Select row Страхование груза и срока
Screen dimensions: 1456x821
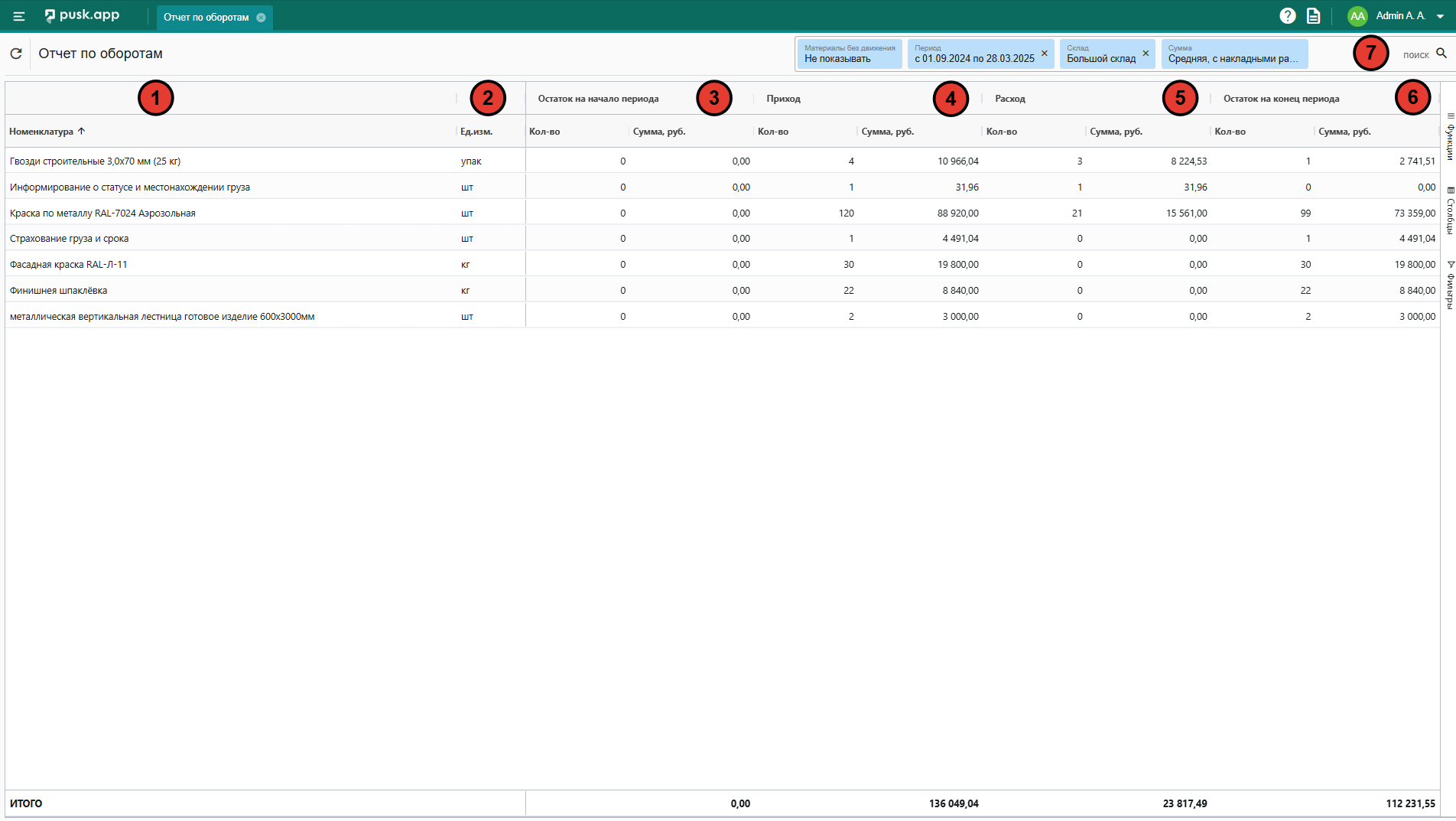722,238
